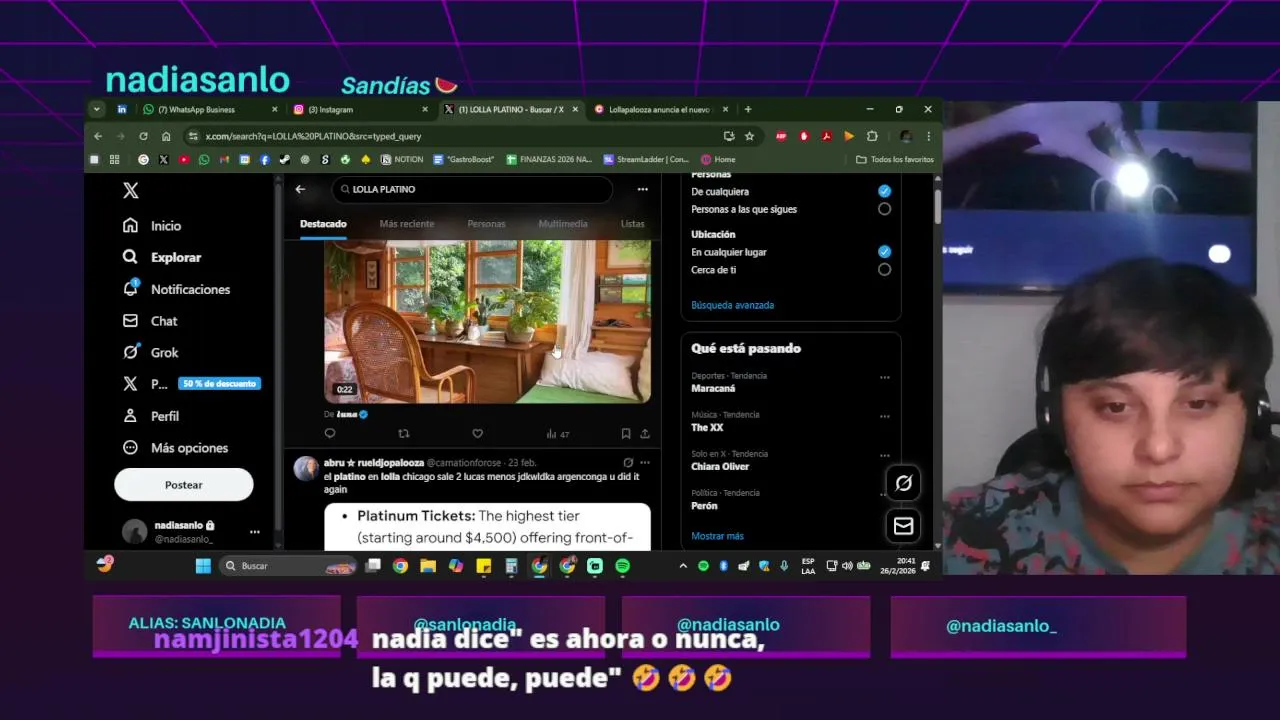This screenshot has height=720, width=1280.
Task: Click Chrome home button
Action: click(x=166, y=136)
